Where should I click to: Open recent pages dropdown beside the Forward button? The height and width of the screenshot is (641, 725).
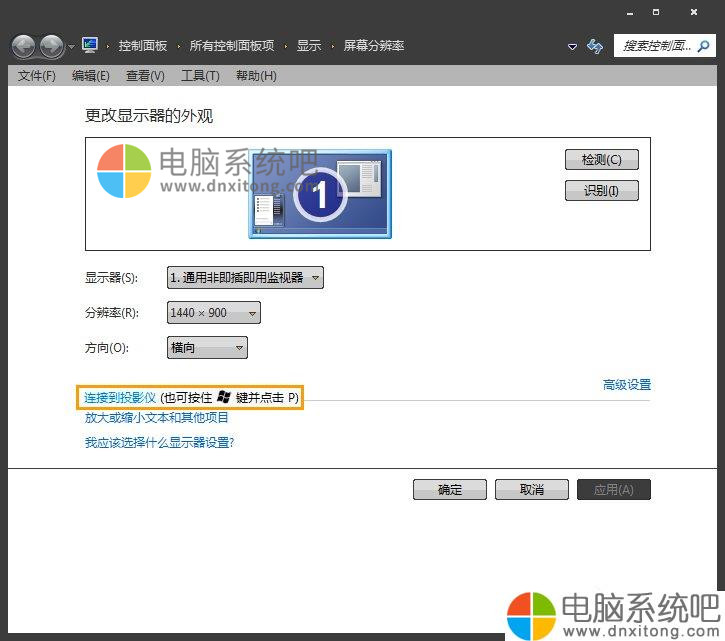(71, 47)
